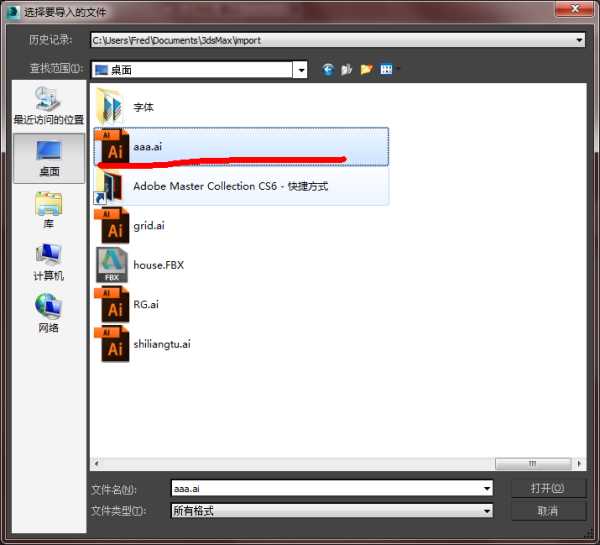This screenshot has width=600, height=545.
Task: Open Network (网络) in left sidebar
Action: [x=48, y=313]
